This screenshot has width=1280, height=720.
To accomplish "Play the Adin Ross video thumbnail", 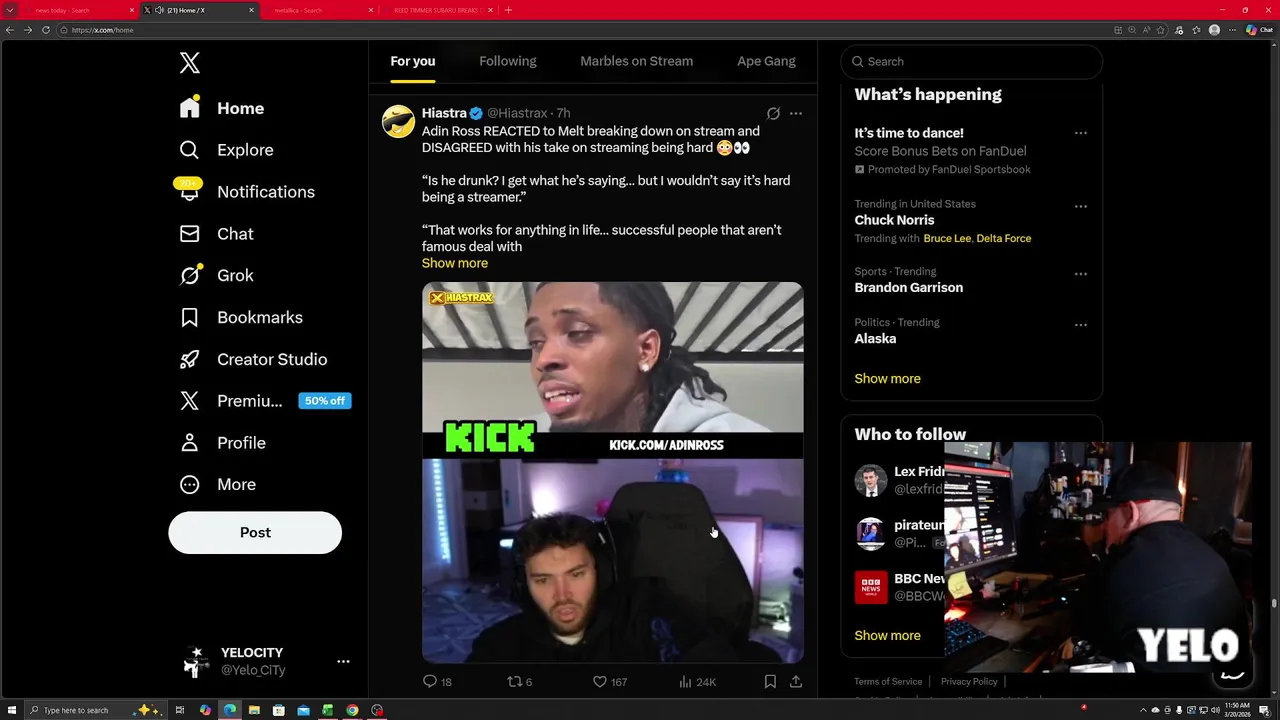I will (x=612, y=472).
